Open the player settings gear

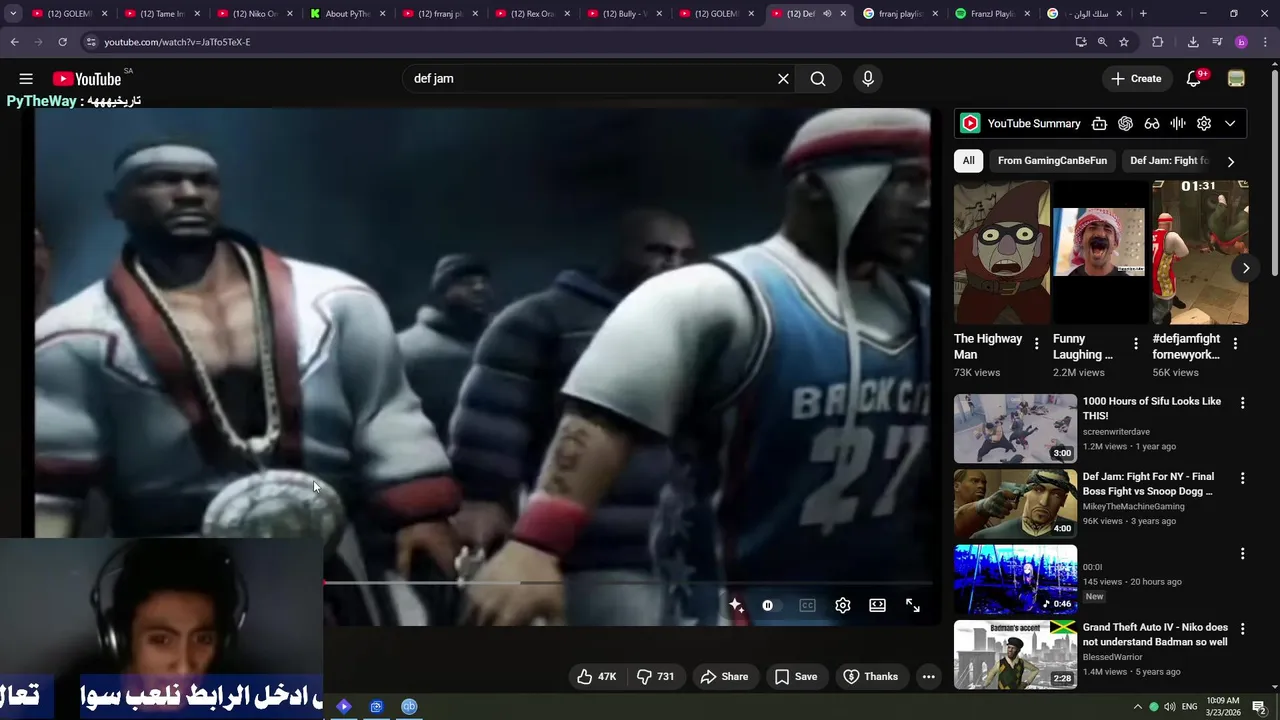click(x=843, y=605)
